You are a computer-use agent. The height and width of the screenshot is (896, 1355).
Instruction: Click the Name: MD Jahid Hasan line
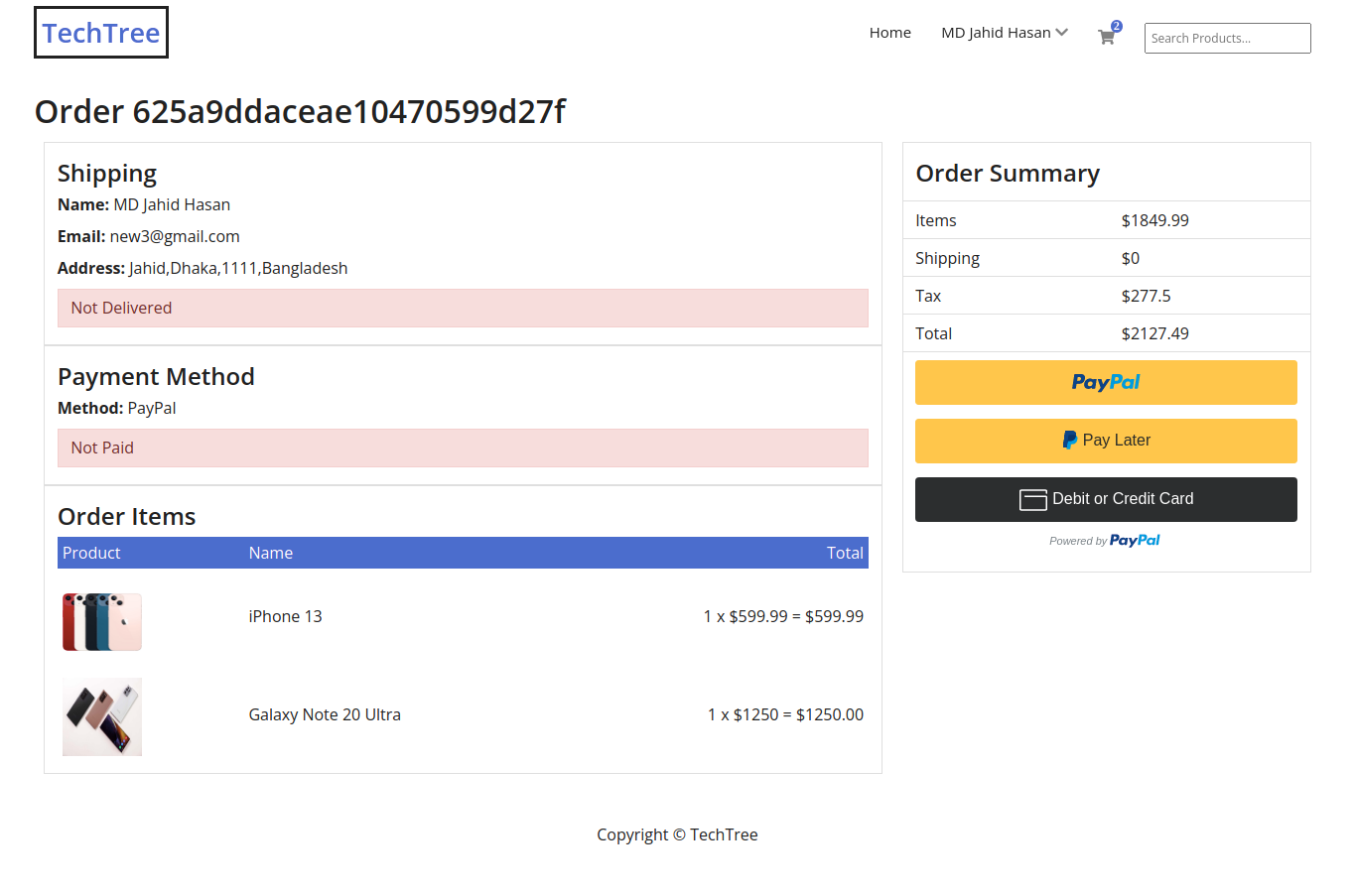(144, 204)
